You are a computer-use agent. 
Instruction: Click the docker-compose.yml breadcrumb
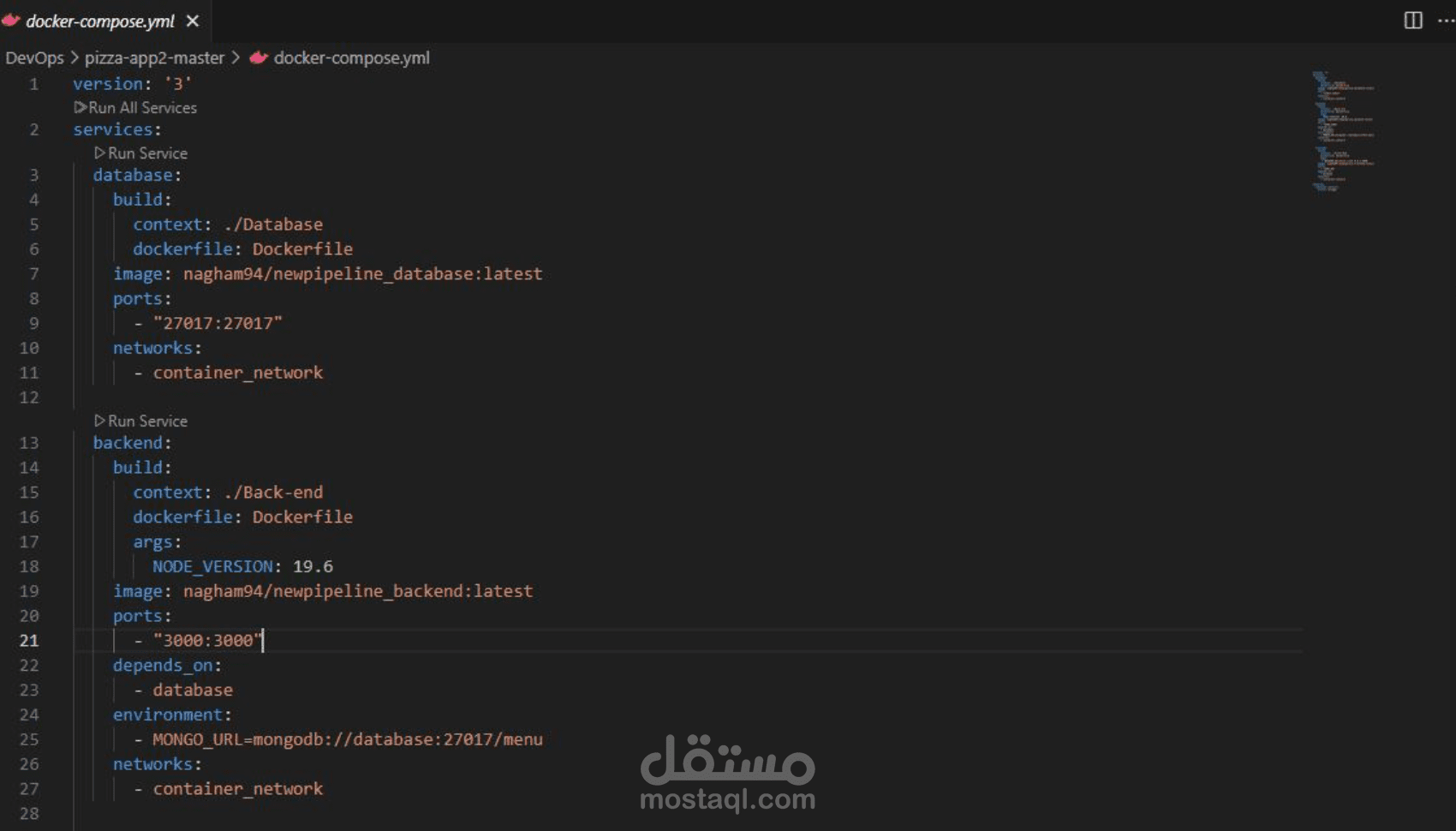point(351,57)
